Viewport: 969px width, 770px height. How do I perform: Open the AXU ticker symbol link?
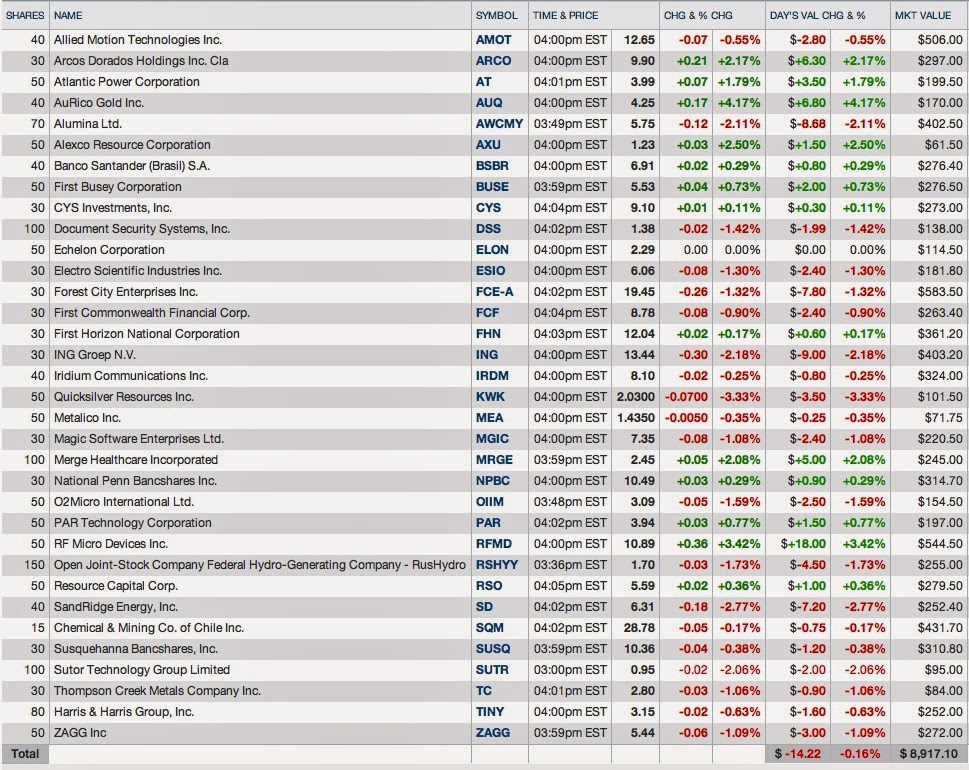tap(488, 145)
